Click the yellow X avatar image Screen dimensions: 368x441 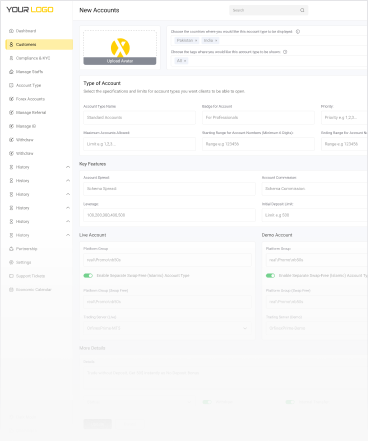click(120, 48)
